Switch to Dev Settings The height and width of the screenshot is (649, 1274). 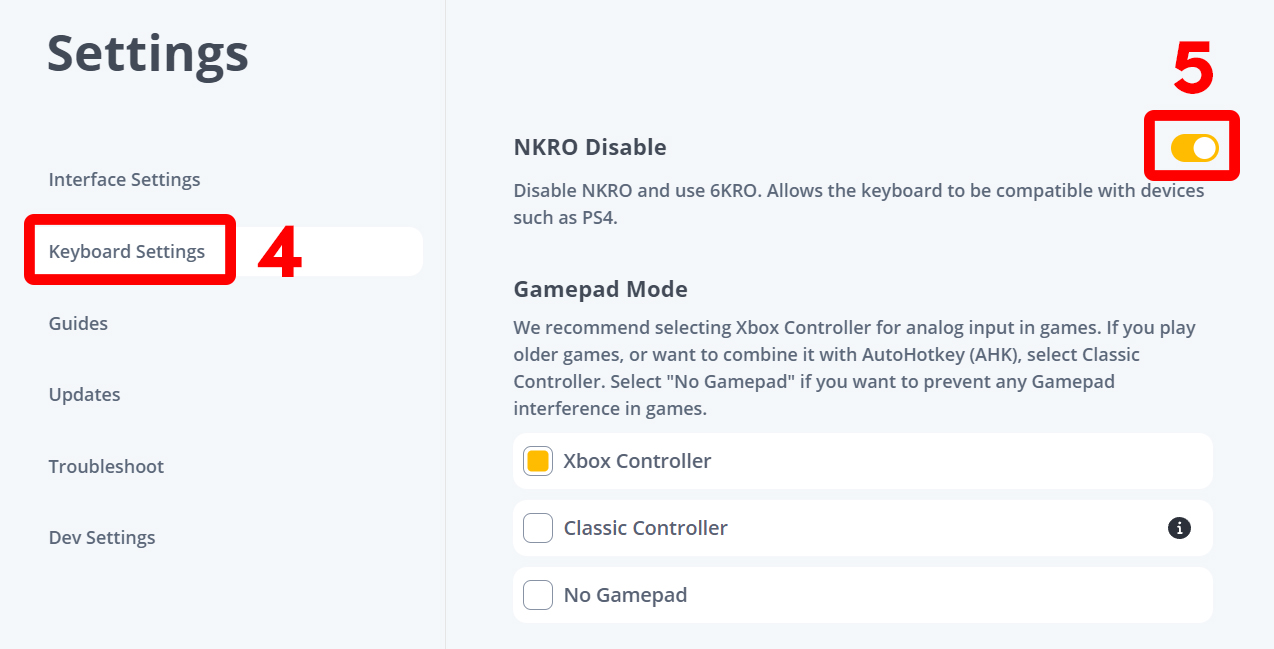pos(102,538)
